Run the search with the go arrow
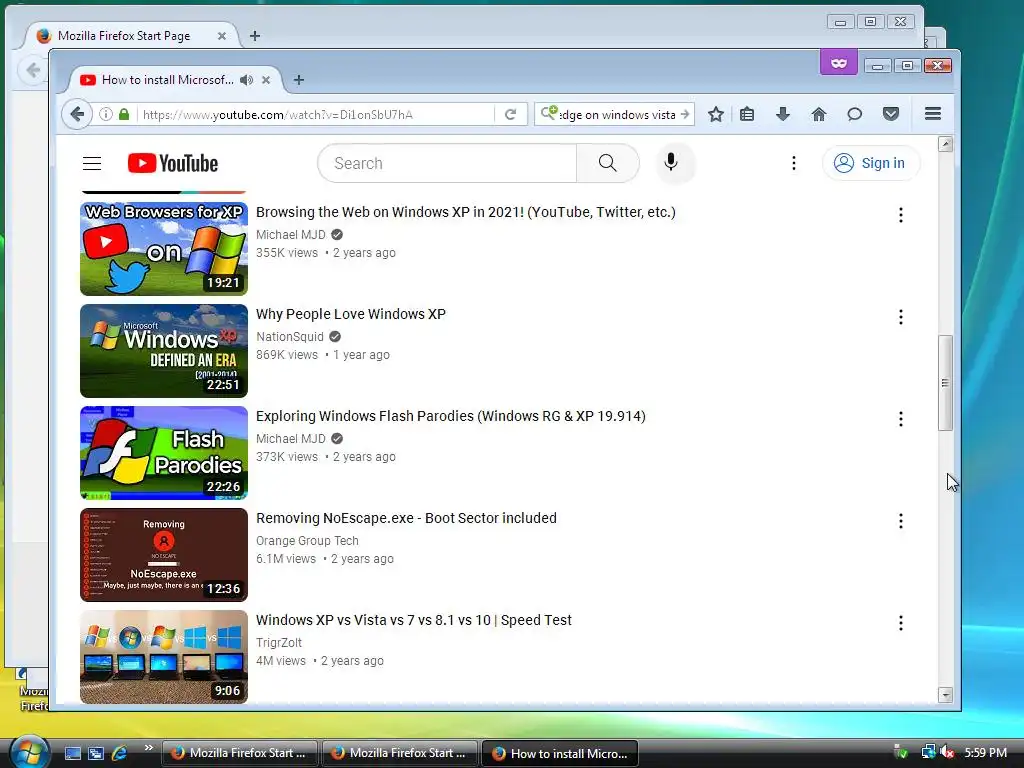The height and width of the screenshot is (768, 1024). coord(684,114)
